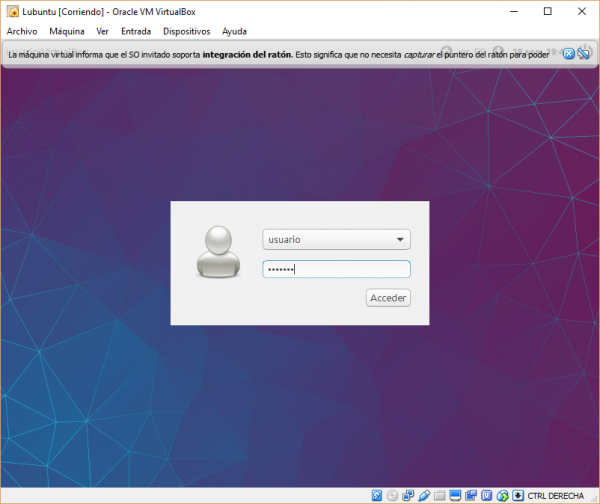Click the mouse integration status icon
600x504 pixels.
(x=503, y=495)
